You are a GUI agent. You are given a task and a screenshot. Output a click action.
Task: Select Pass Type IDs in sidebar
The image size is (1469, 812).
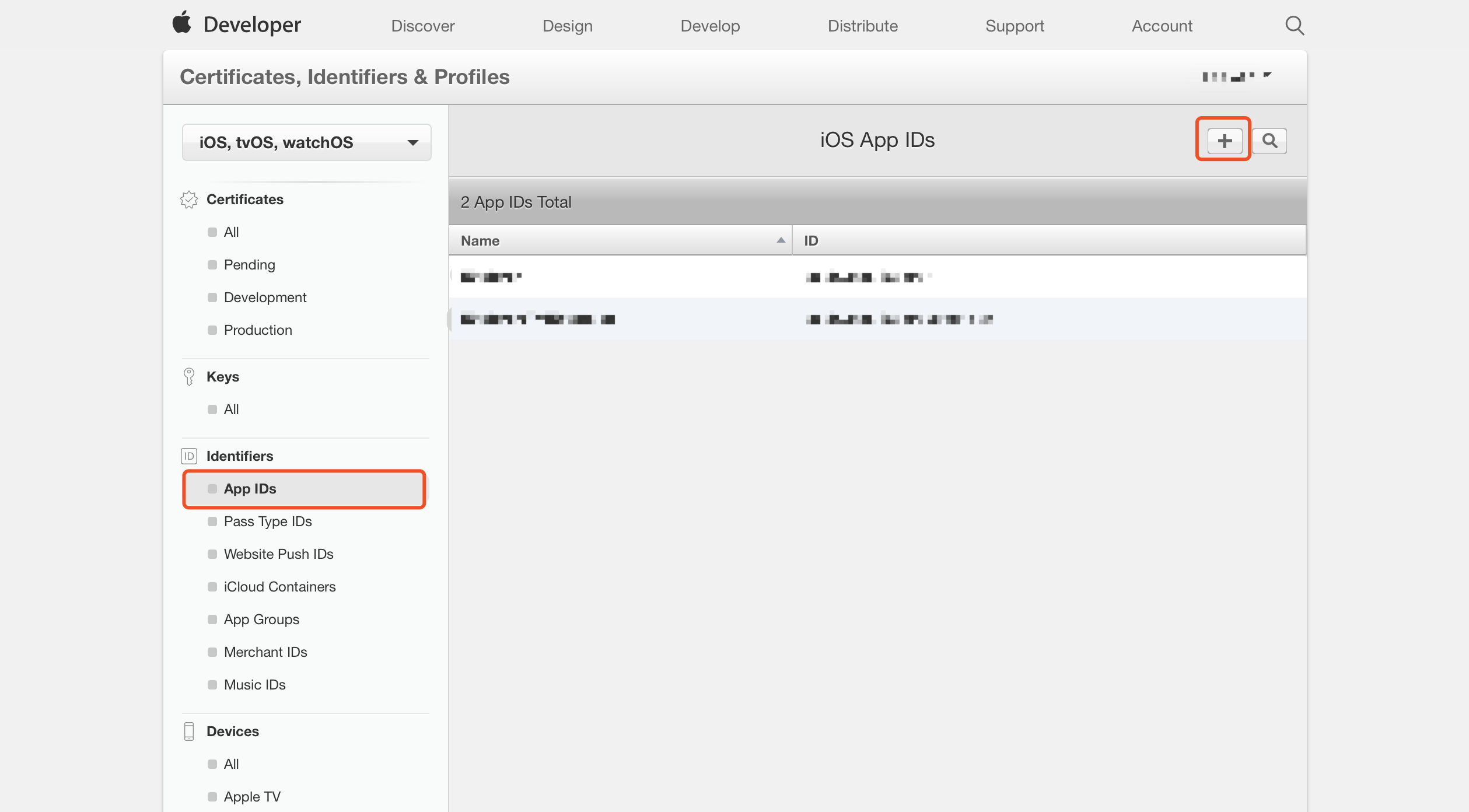tap(268, 521)
